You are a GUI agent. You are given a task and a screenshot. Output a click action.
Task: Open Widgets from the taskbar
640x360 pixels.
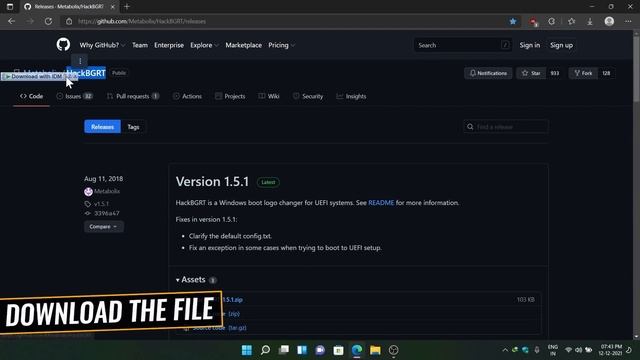[302, 350]
